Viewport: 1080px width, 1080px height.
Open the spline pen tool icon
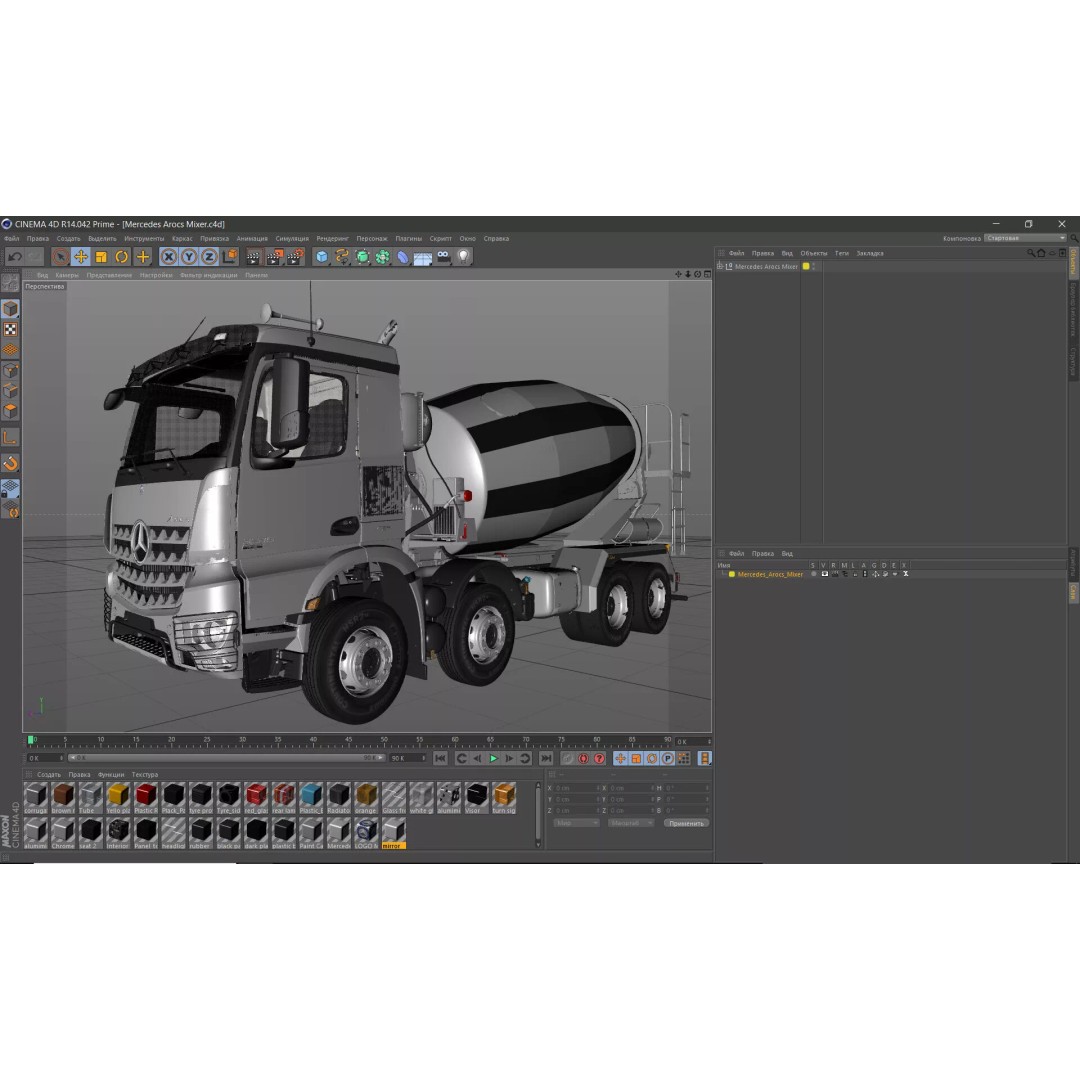point(342,257)
